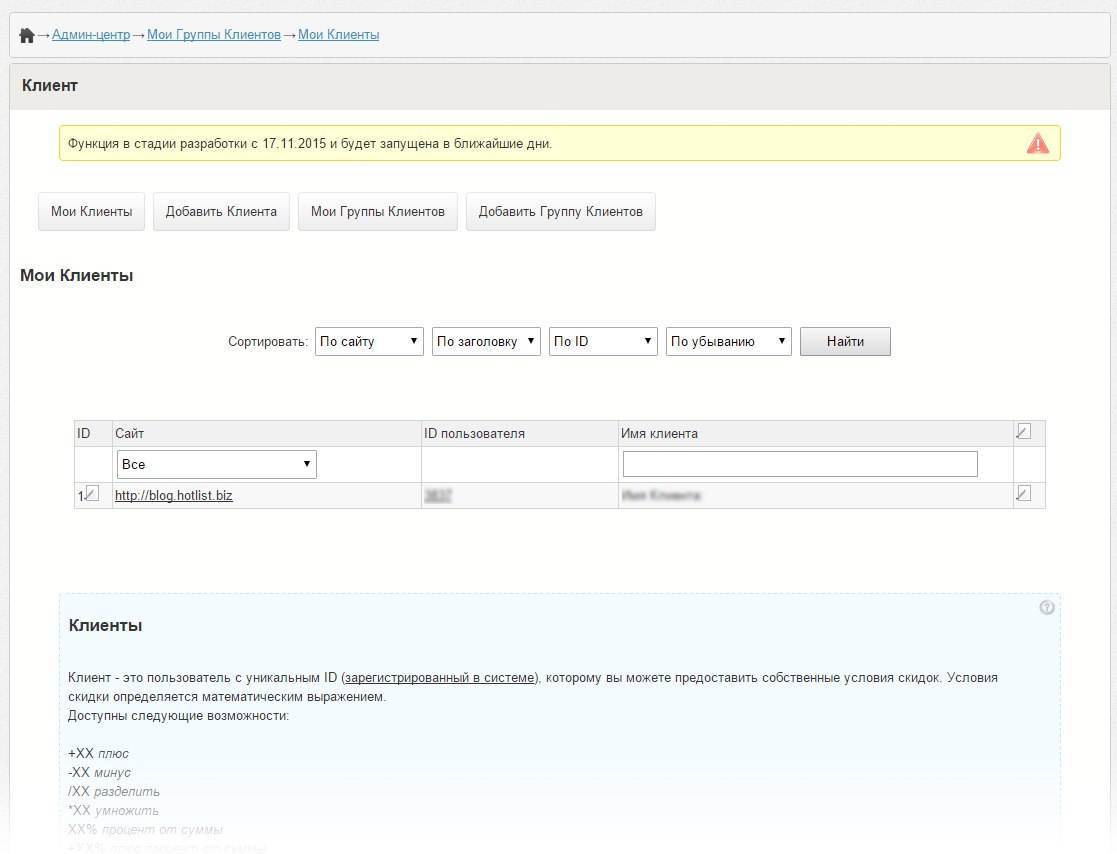Click edit icon at right end of blog.hotlist.biz row
This screenshot has height=854, width=1117.
point(1023,493)
